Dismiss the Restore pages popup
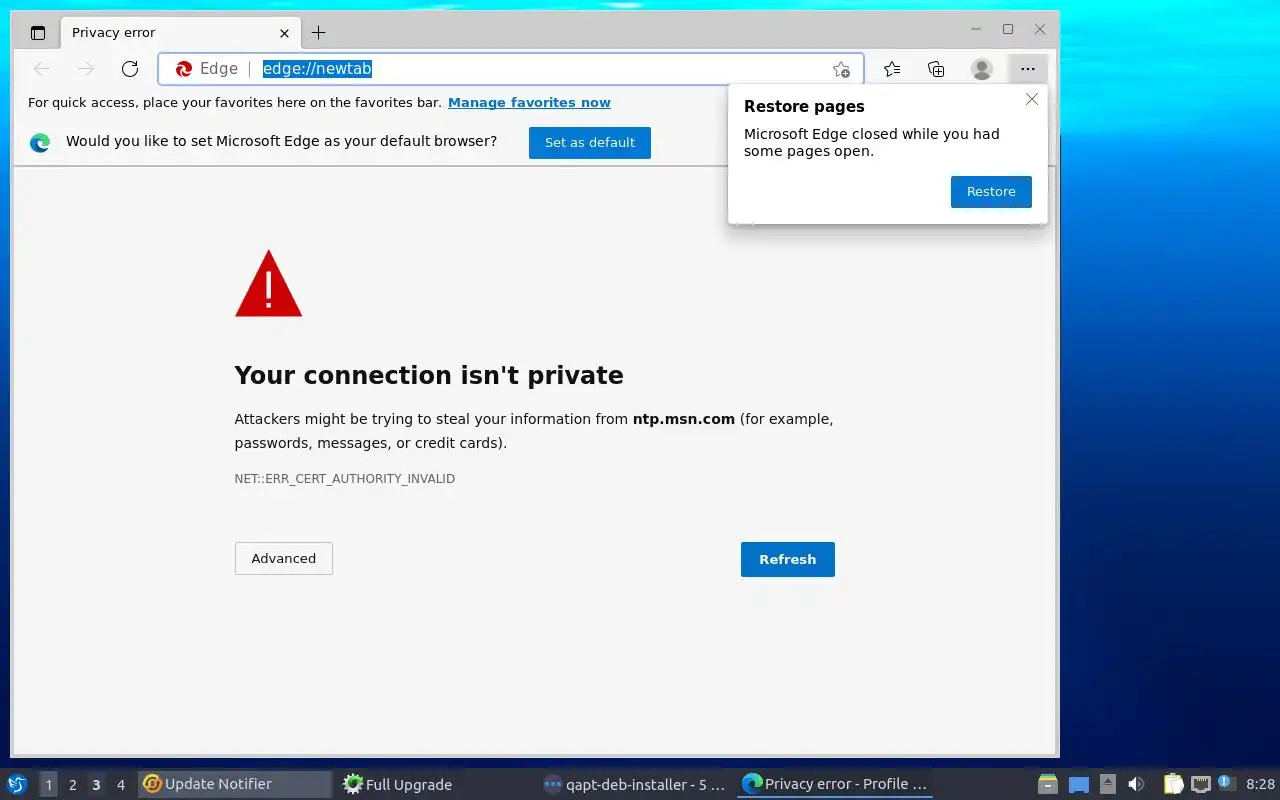Viewport: 1280px width, 800px height. 1032,99
